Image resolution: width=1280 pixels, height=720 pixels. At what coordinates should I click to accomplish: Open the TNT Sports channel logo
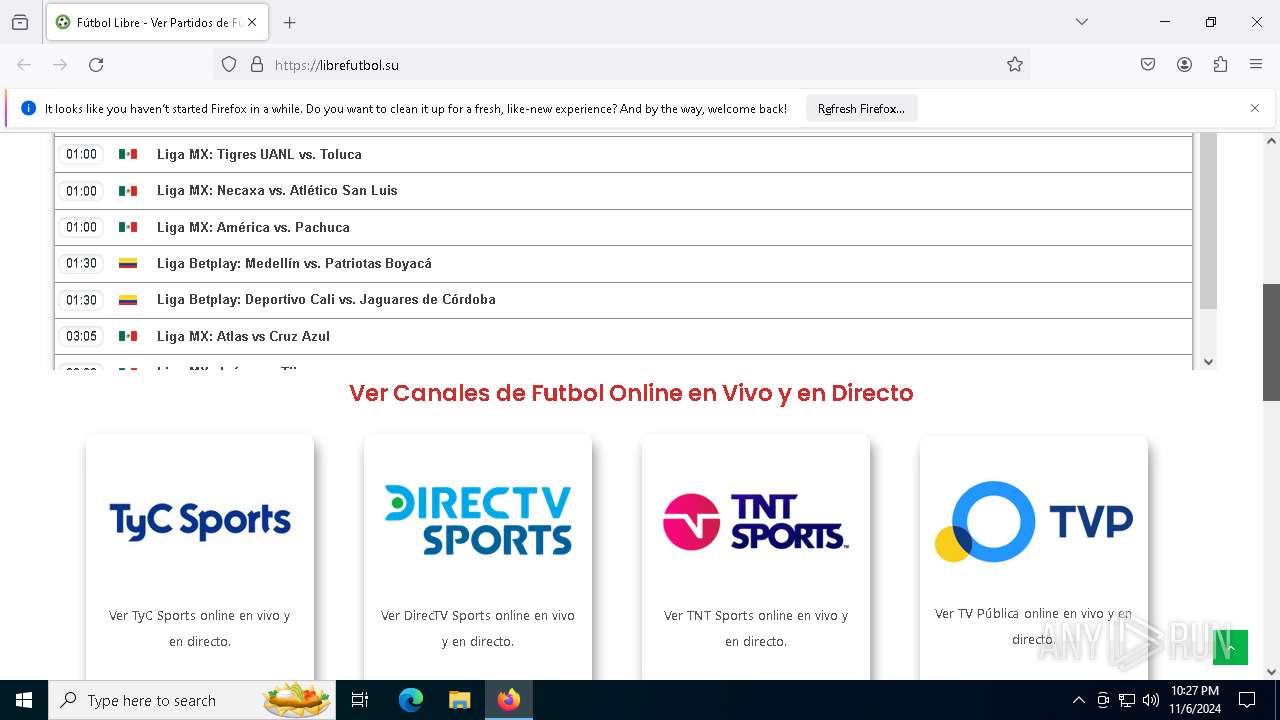point(756,521)
